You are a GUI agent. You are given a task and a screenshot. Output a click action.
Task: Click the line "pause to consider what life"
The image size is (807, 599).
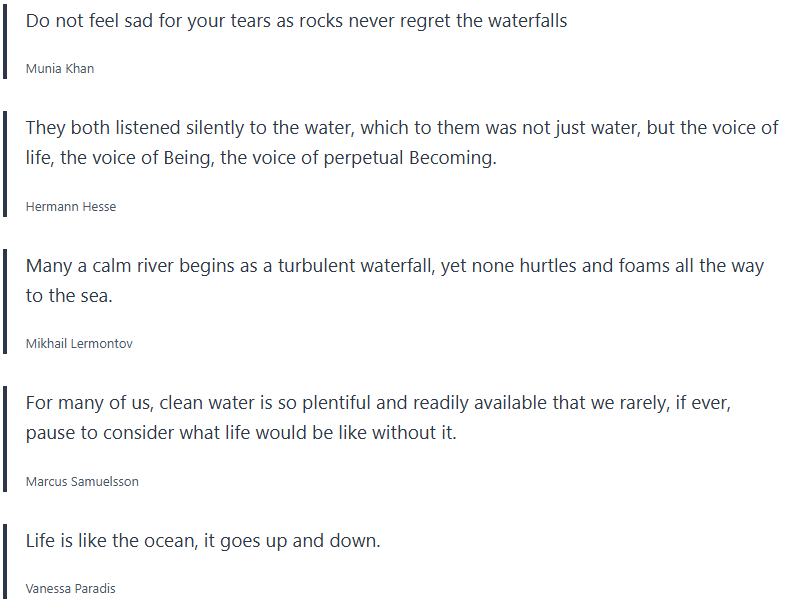tap(240, 433)
